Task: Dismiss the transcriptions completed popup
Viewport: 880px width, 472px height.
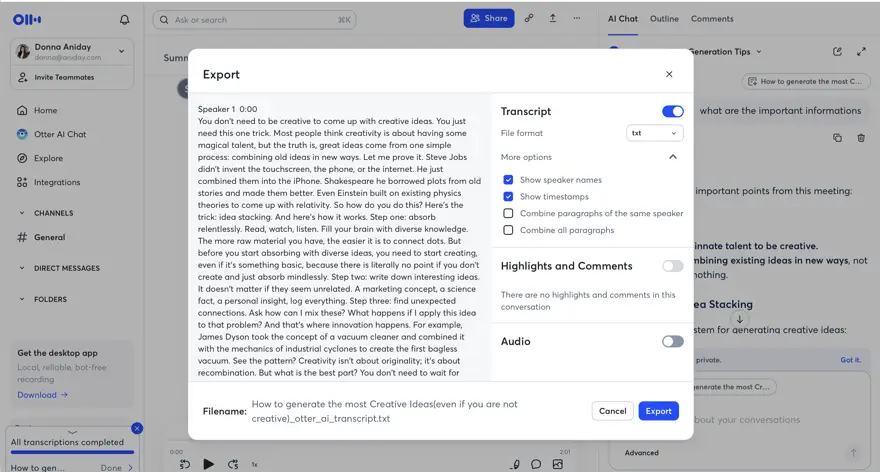Action: click(137, 428)
